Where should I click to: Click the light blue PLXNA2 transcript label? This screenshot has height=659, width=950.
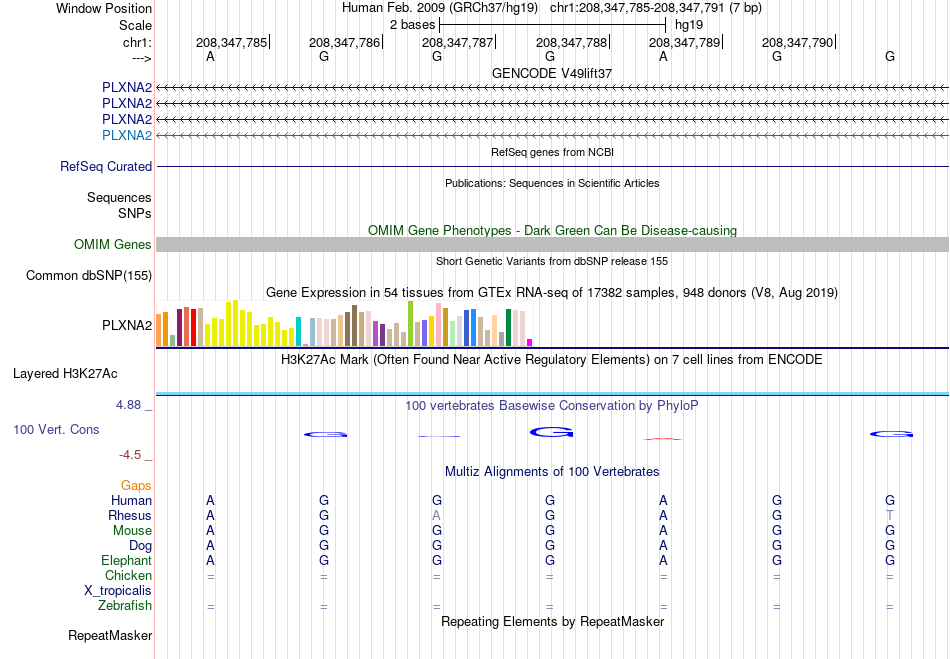point(127,135)
